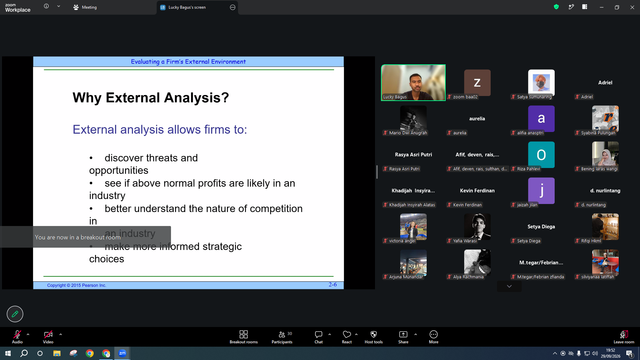Viewport: 640px width, 360px height.
Task: Click purple 'a' avatar tile
Action: pyautogui.click(x=541, y=118)
